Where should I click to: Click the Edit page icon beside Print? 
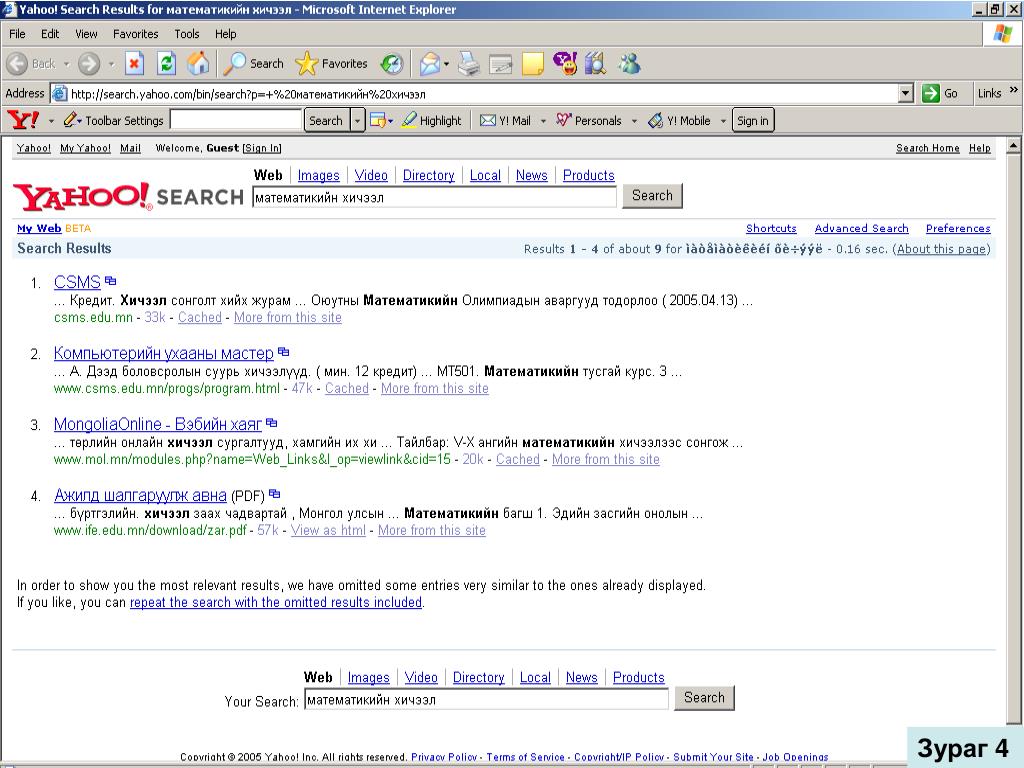click(500, 64)
